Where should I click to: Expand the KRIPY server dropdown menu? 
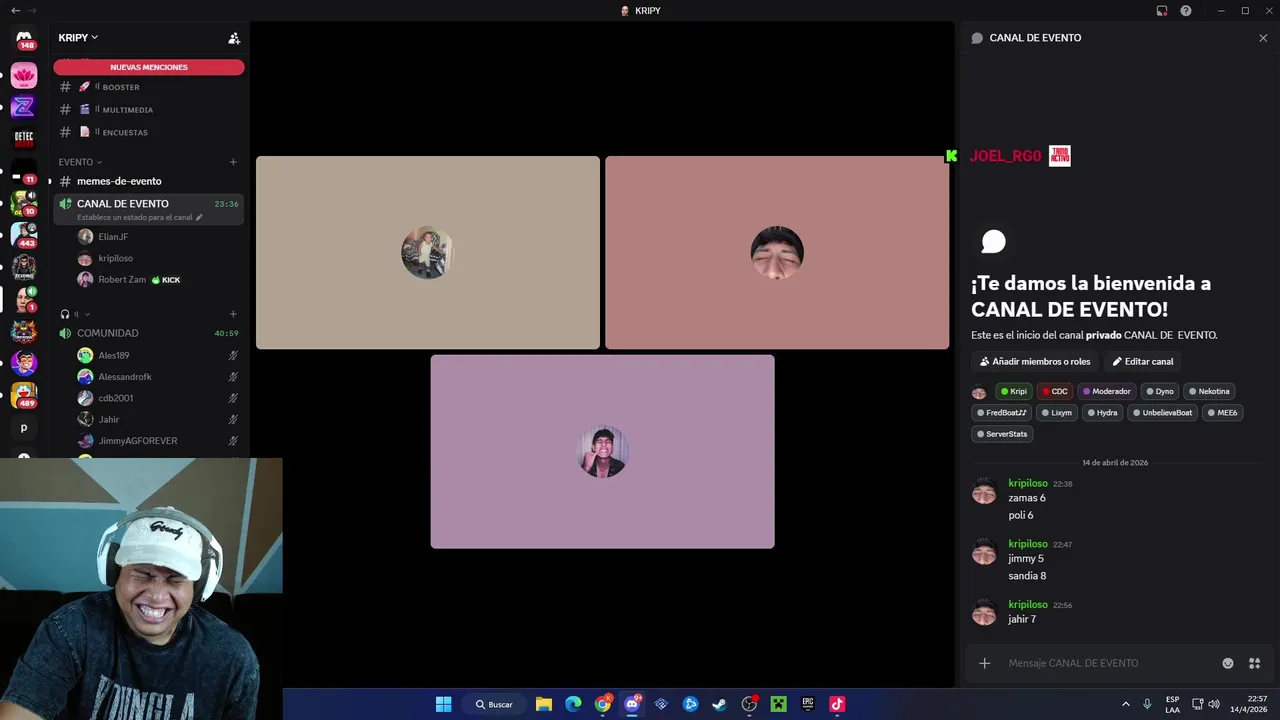pyautogui.click(x=79, y=37)
